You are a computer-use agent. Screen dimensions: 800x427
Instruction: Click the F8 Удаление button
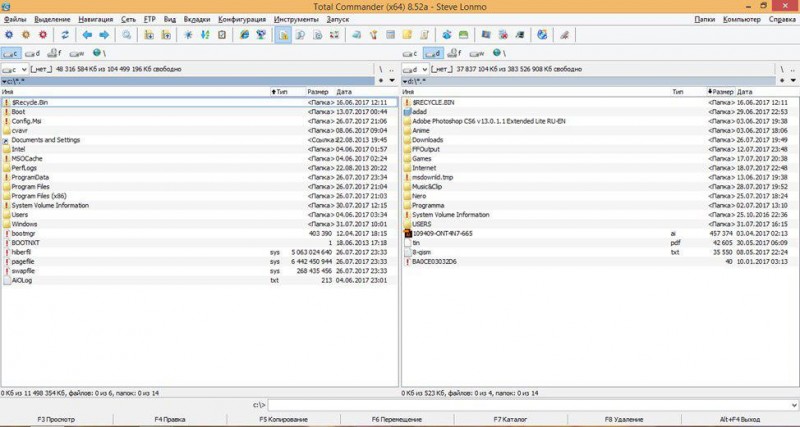624,419
